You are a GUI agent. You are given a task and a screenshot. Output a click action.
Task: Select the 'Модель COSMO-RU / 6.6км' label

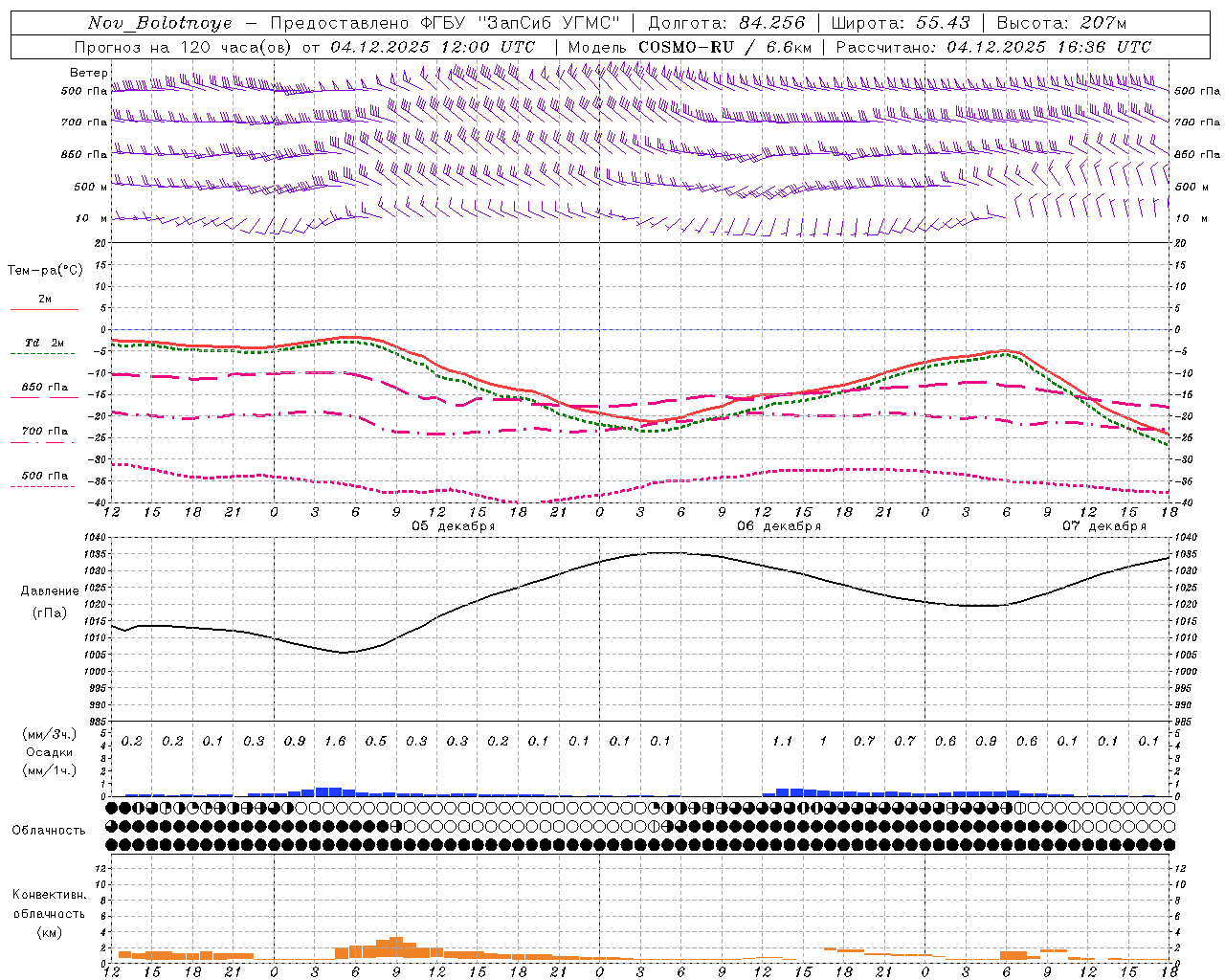690,47
